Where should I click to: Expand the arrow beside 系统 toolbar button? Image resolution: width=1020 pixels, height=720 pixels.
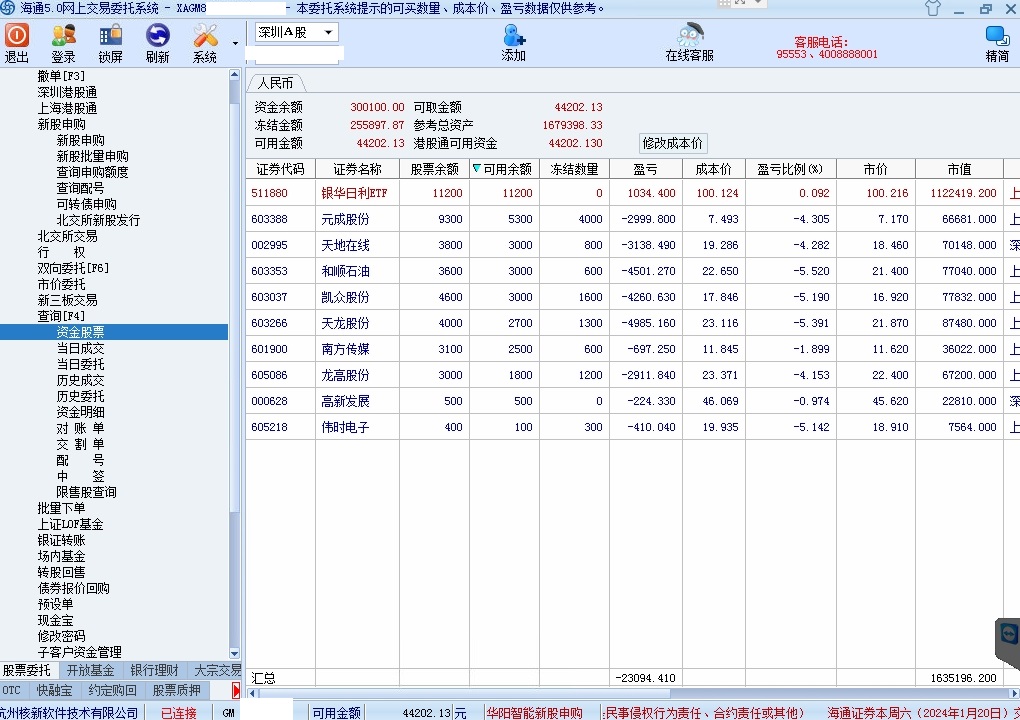click(x=236, y=43)
